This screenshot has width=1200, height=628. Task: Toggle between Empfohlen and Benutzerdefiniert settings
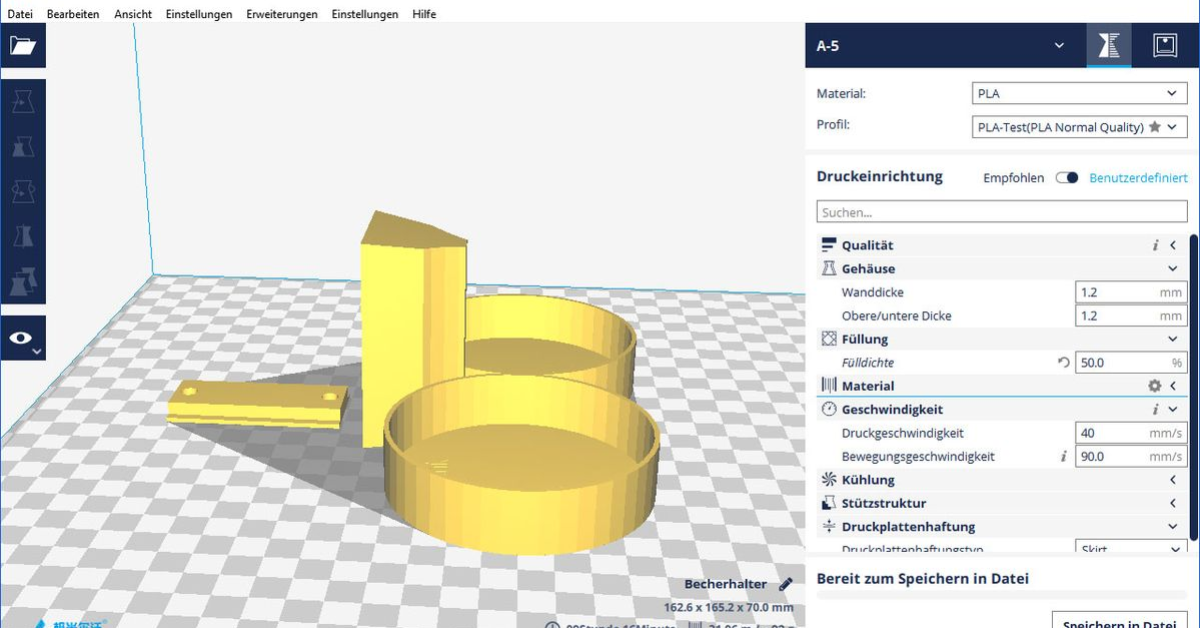point(1066,177)
